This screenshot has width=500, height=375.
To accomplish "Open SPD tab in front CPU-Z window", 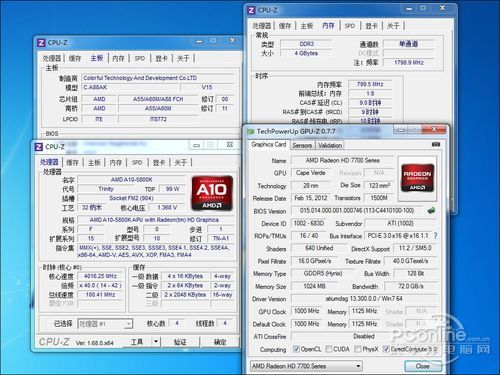I will point(137,163).
